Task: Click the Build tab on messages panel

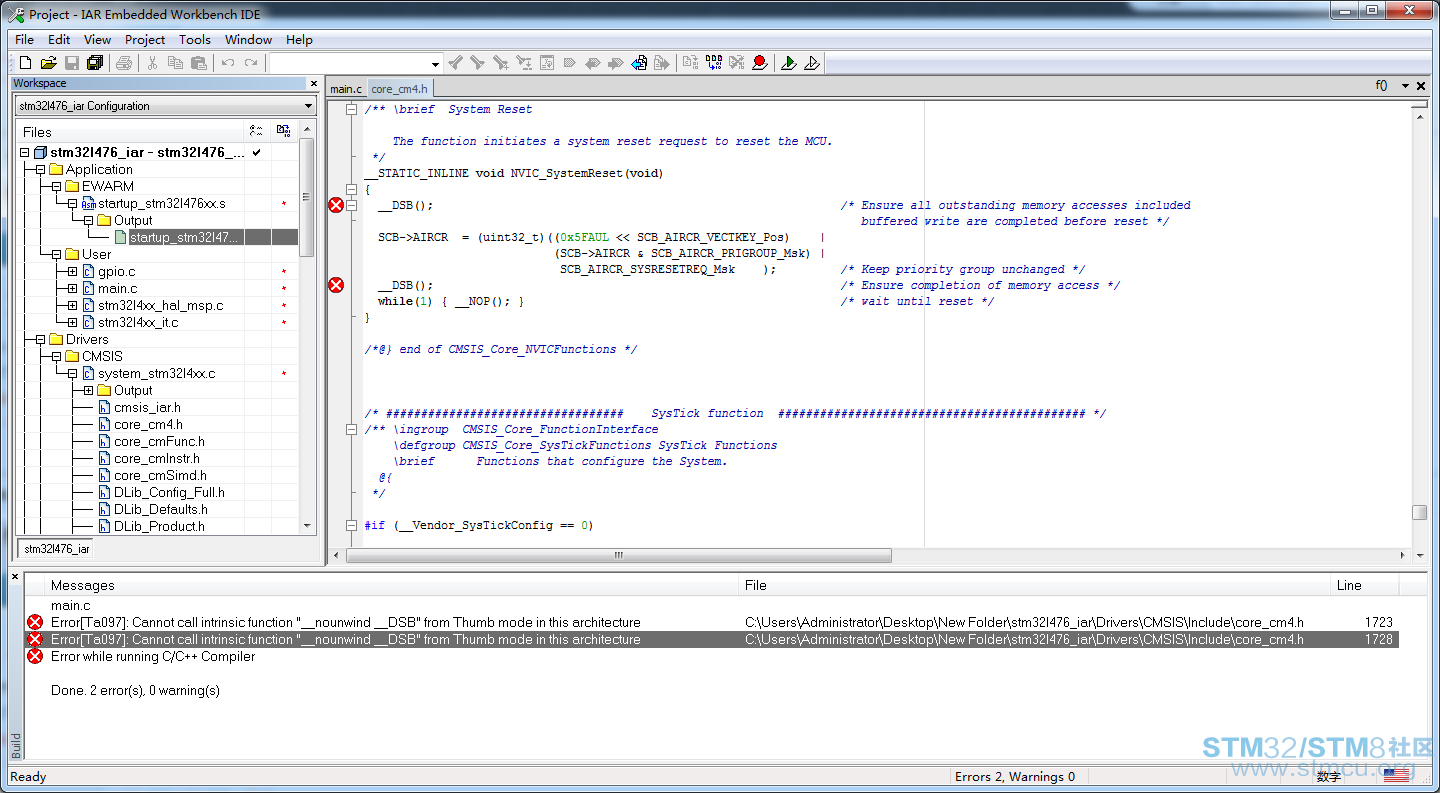Action: [15, 746]
